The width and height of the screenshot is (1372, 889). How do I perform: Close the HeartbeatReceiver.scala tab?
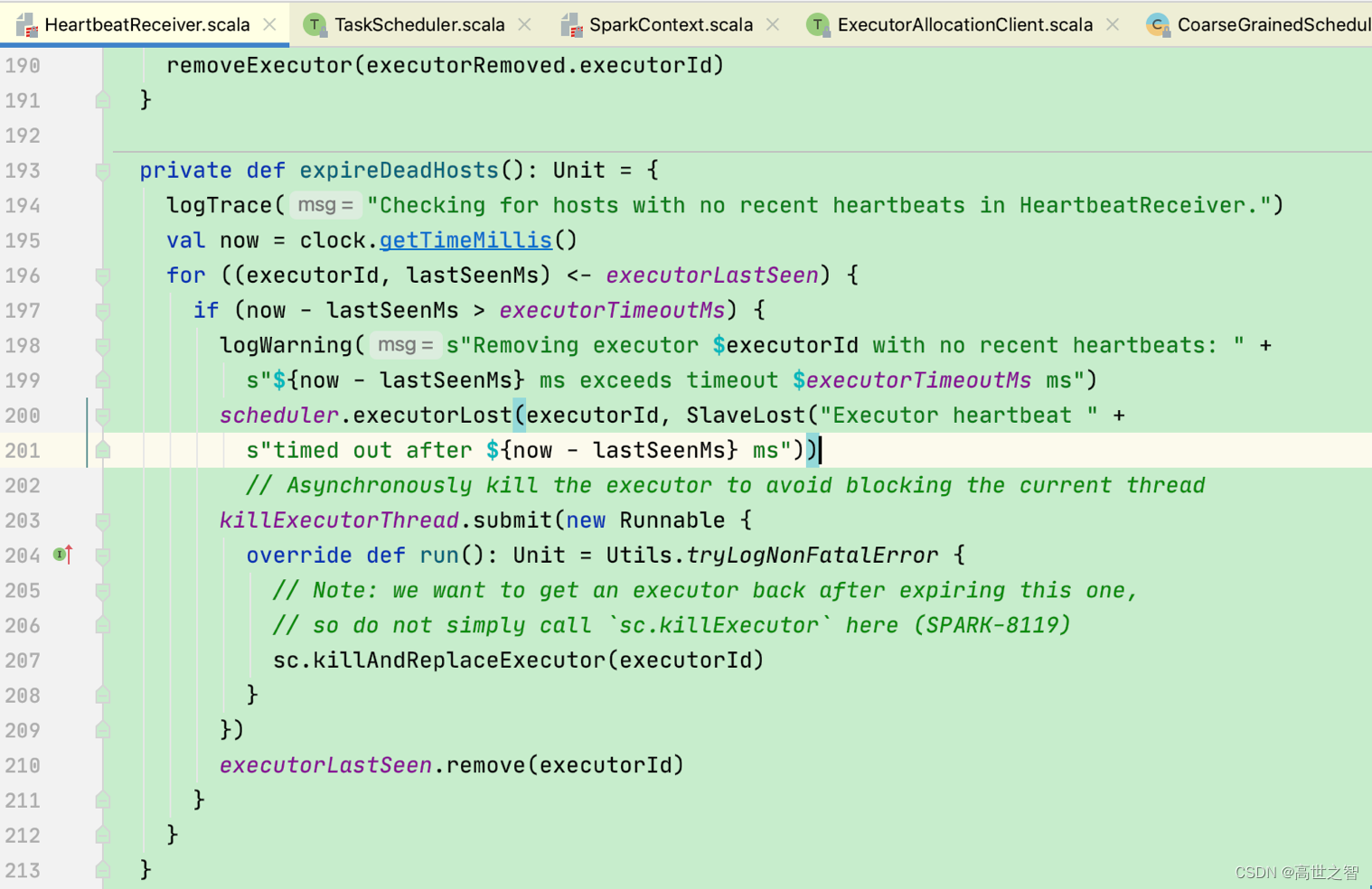click(x=269, y=24)
